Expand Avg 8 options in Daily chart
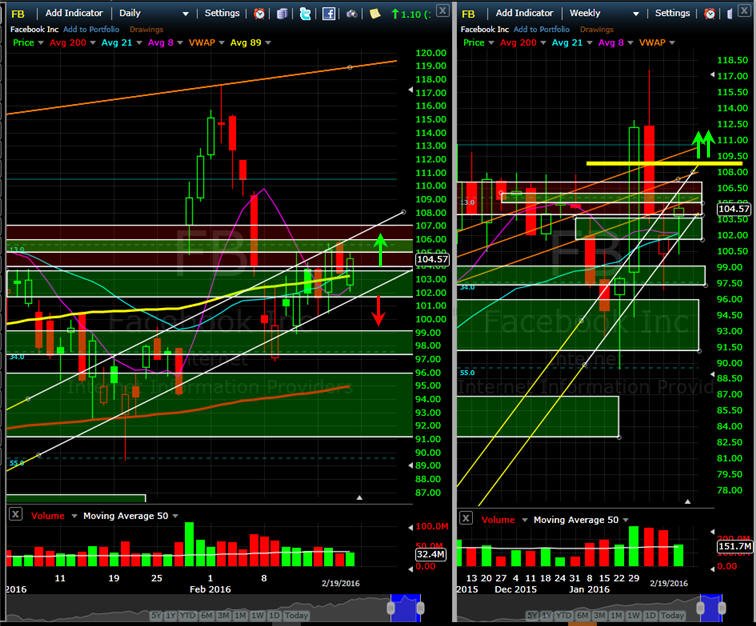Viewport: 756px width, 626px height. click(x=180, y=43)
